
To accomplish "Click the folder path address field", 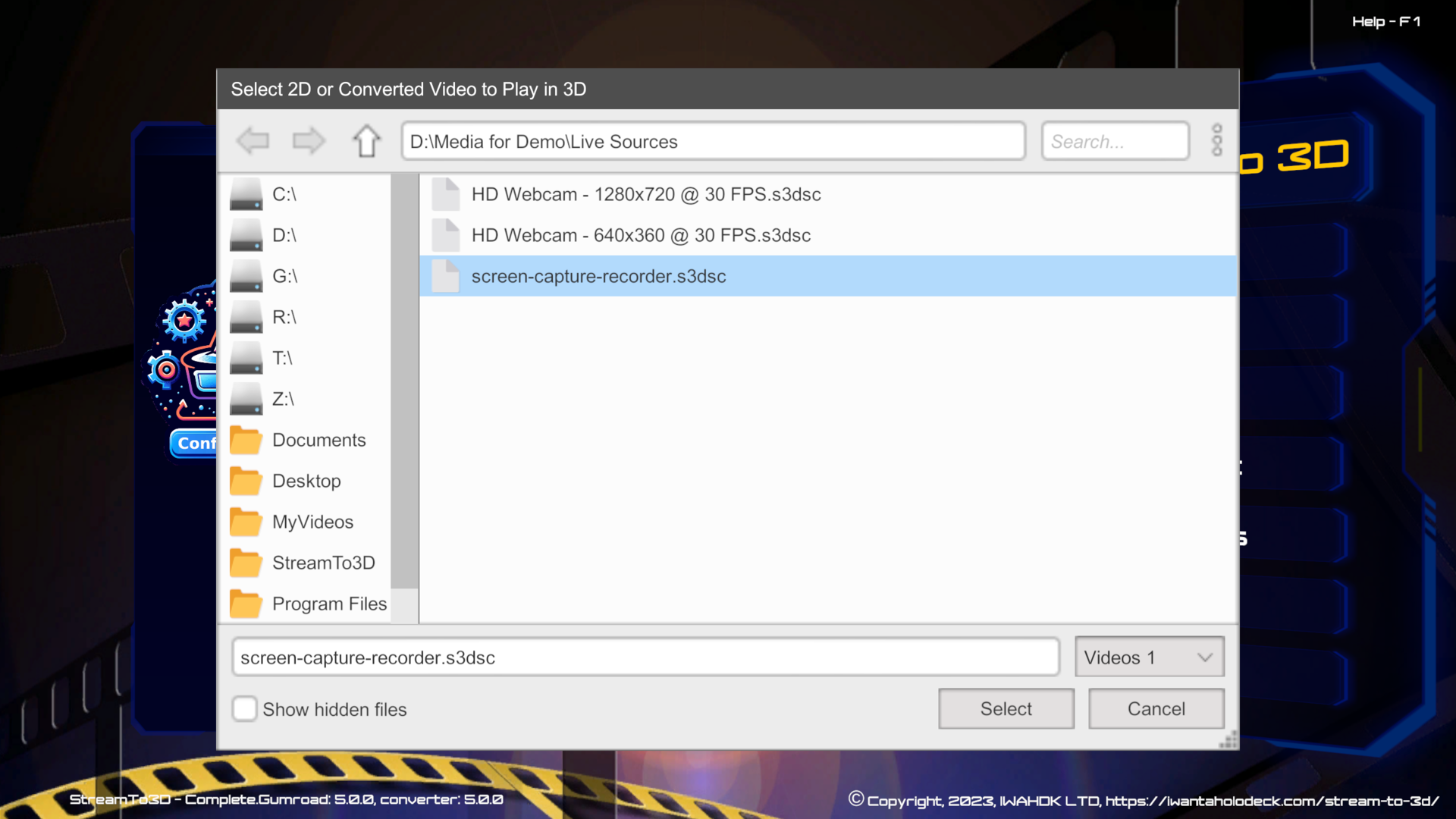I will [713, 142].
